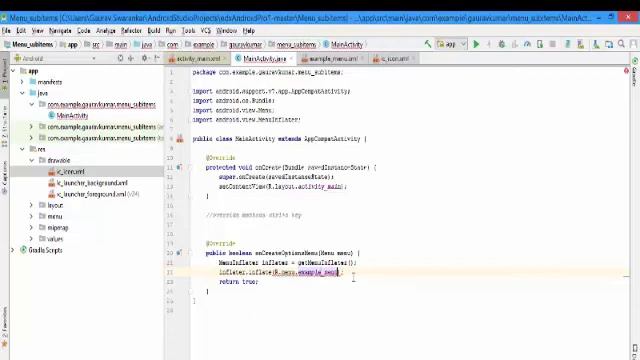Click gauravkumar breadcrumb in navigation bar
This screenshot has height=360, width=640.
click(242, 44)
